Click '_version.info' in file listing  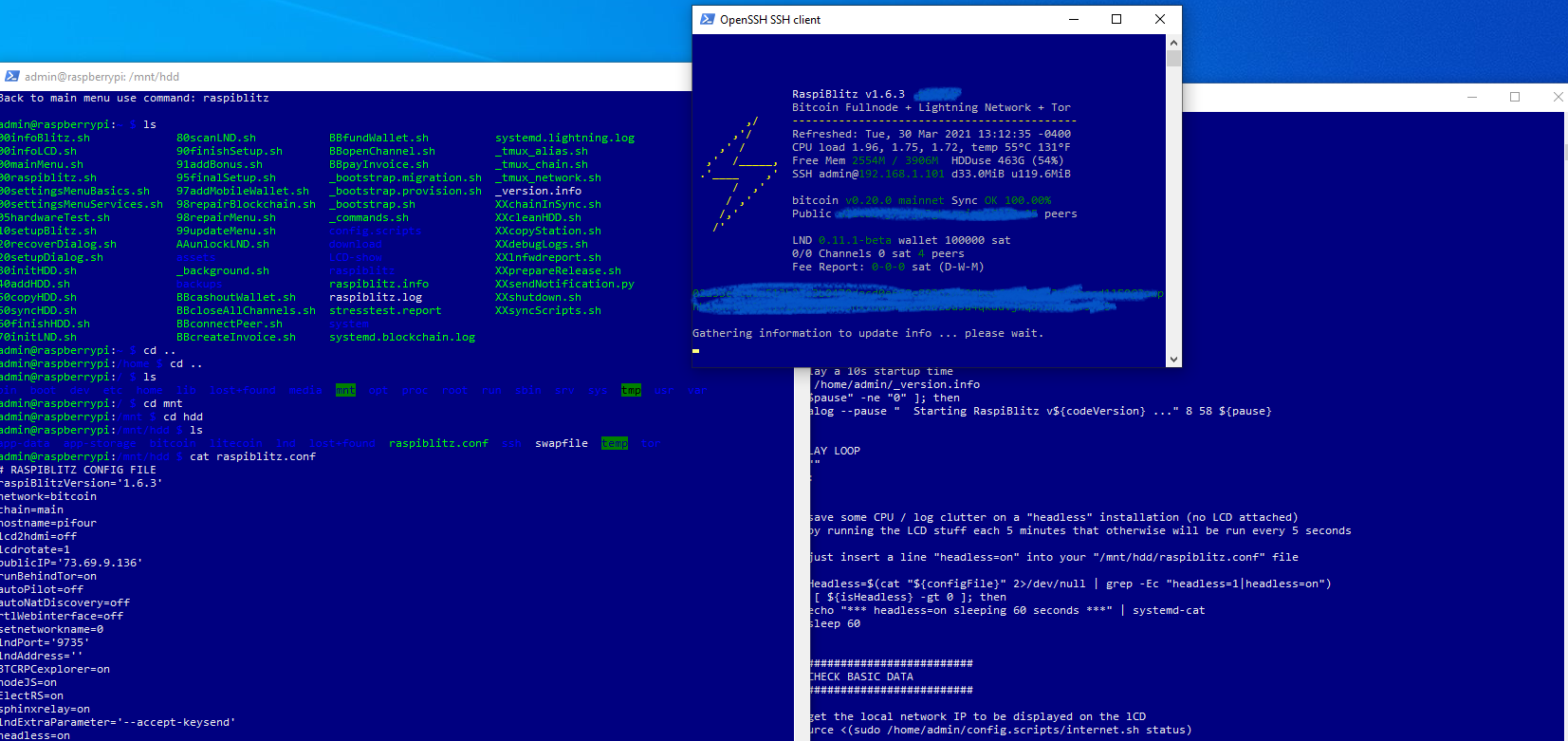point(538,191)
